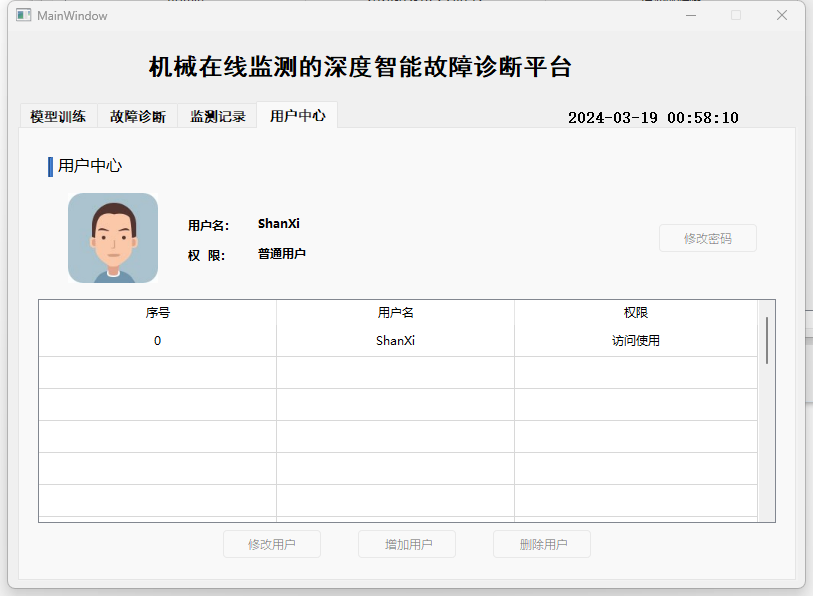Screen dimensions: 813x596
Task: Click the 删除用户 button
Action: click(x=543, y=545)
